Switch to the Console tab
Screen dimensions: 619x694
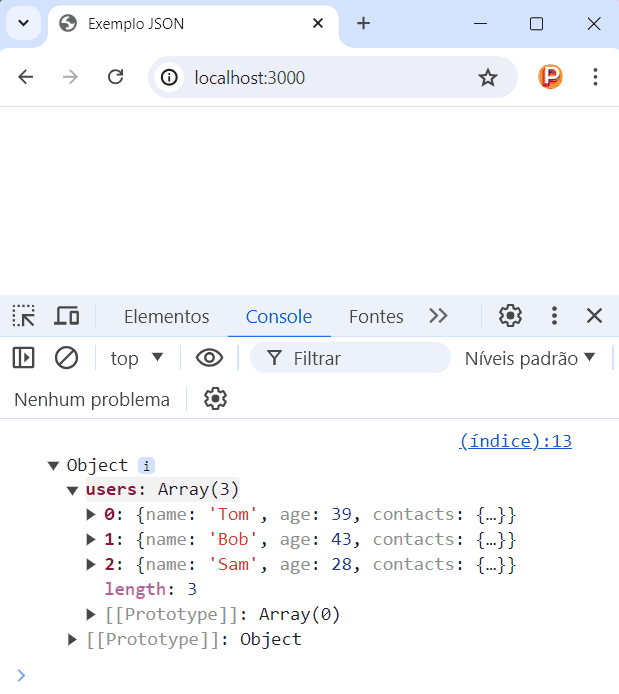click(279, 316)
